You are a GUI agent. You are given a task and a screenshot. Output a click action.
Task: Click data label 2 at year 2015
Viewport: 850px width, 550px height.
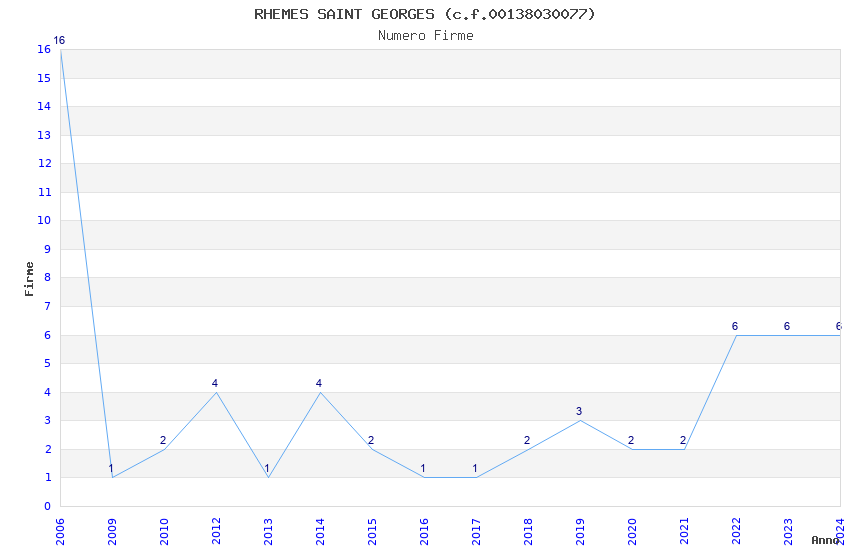[x=371, y=440]
